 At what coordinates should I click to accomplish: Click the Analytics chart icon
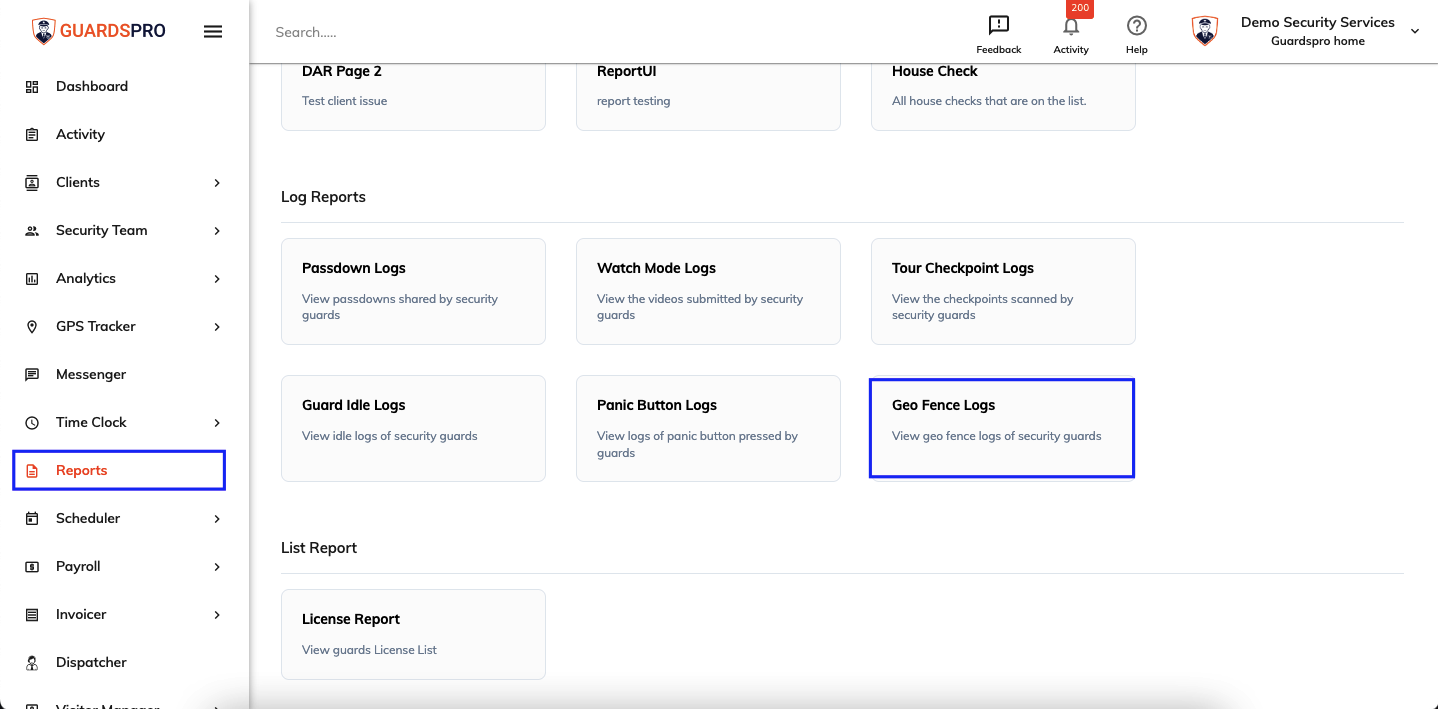[x=32, y=279]
